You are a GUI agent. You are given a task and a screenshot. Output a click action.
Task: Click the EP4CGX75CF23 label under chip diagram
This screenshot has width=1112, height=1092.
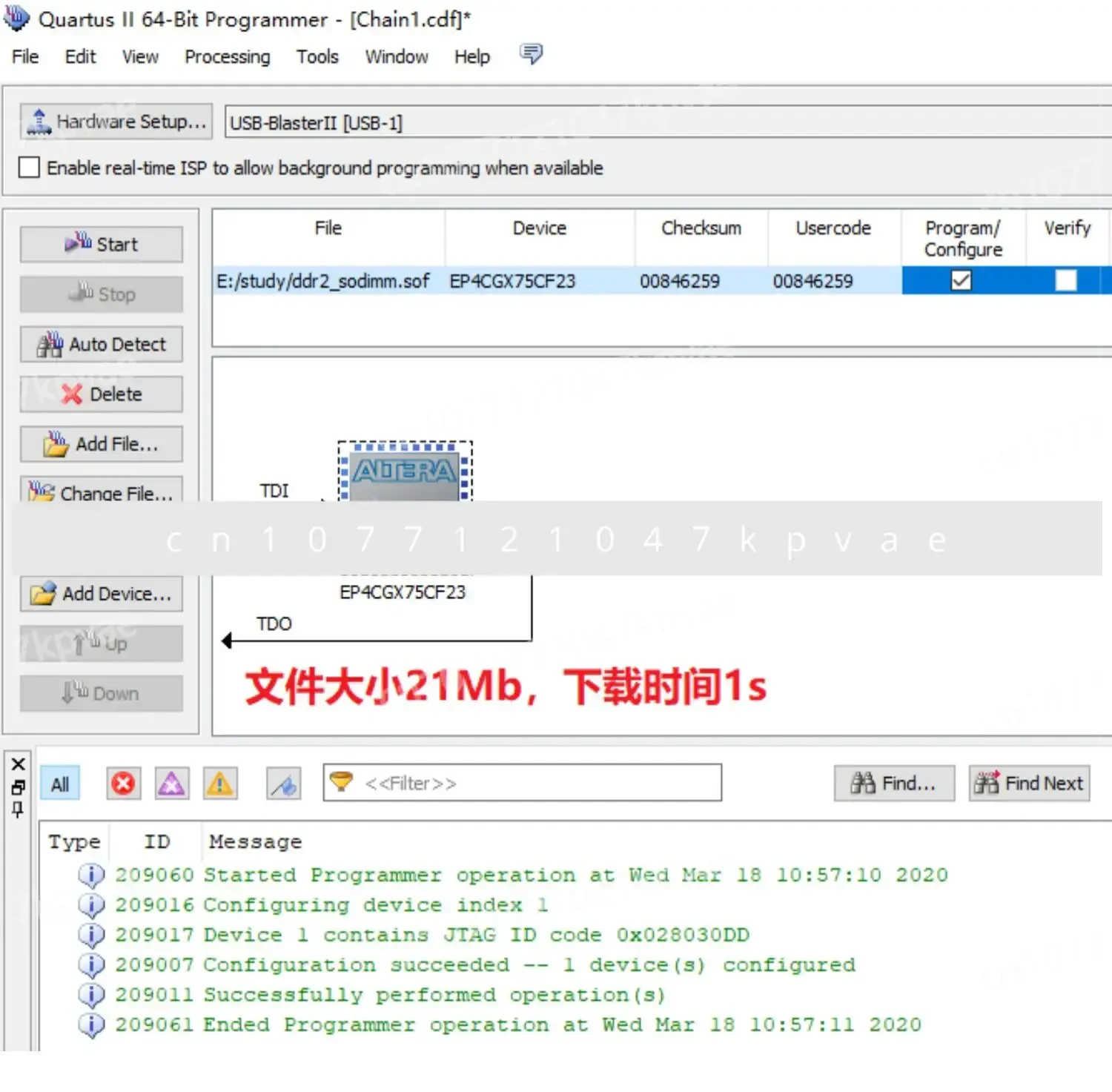click(x=403, y=592)
